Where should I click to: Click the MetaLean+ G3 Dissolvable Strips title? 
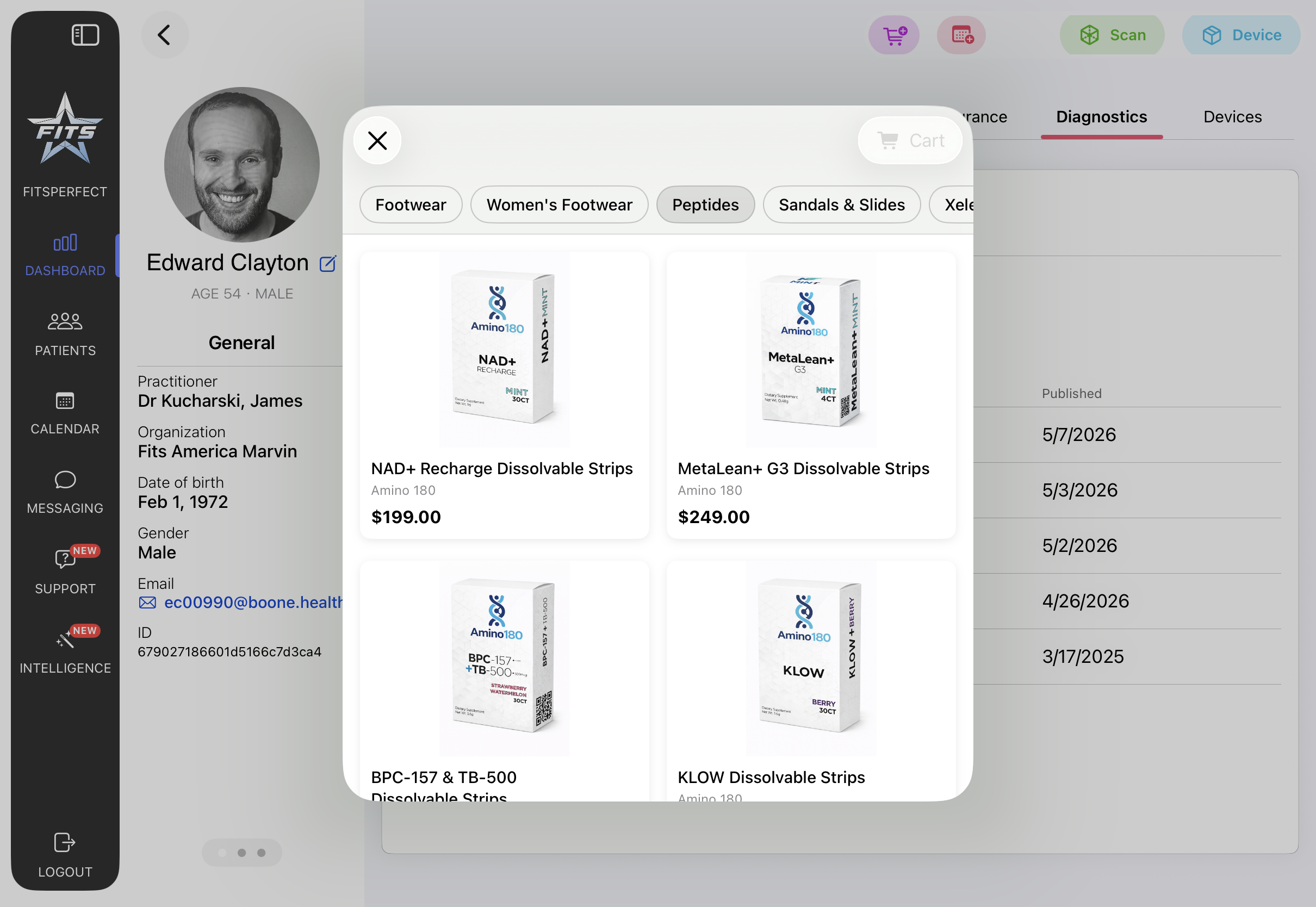[x=803, y=468]
